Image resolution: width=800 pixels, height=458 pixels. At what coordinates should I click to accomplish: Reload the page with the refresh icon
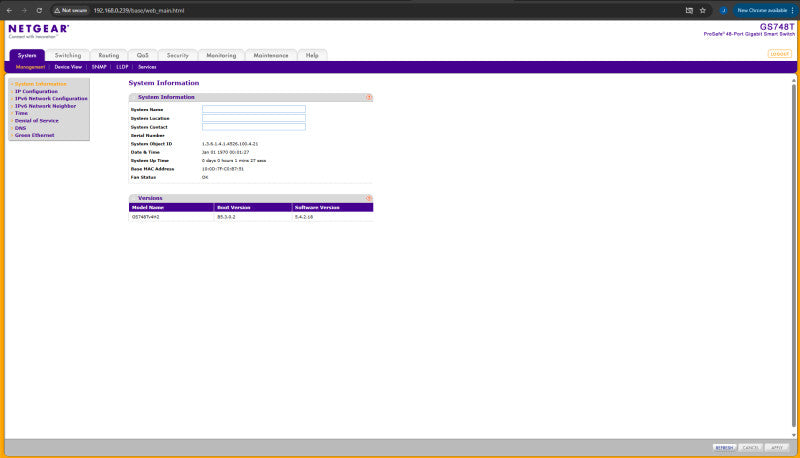(x=39, y=10)
